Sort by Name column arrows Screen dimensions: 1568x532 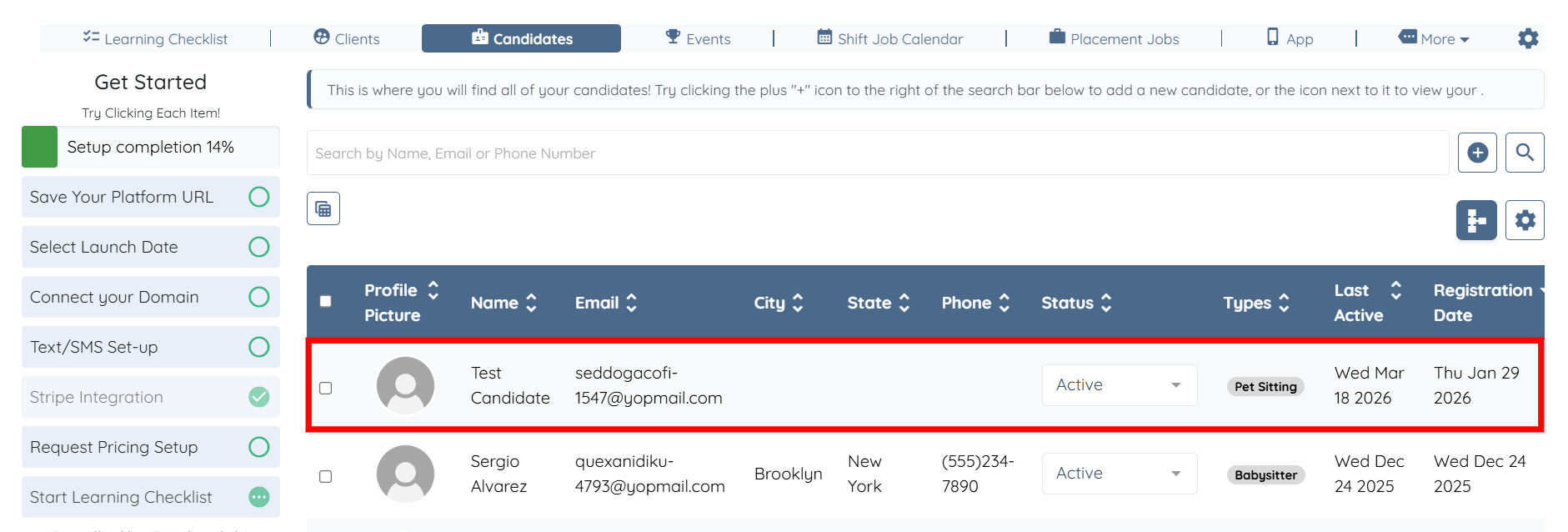[x=531, y=303]
